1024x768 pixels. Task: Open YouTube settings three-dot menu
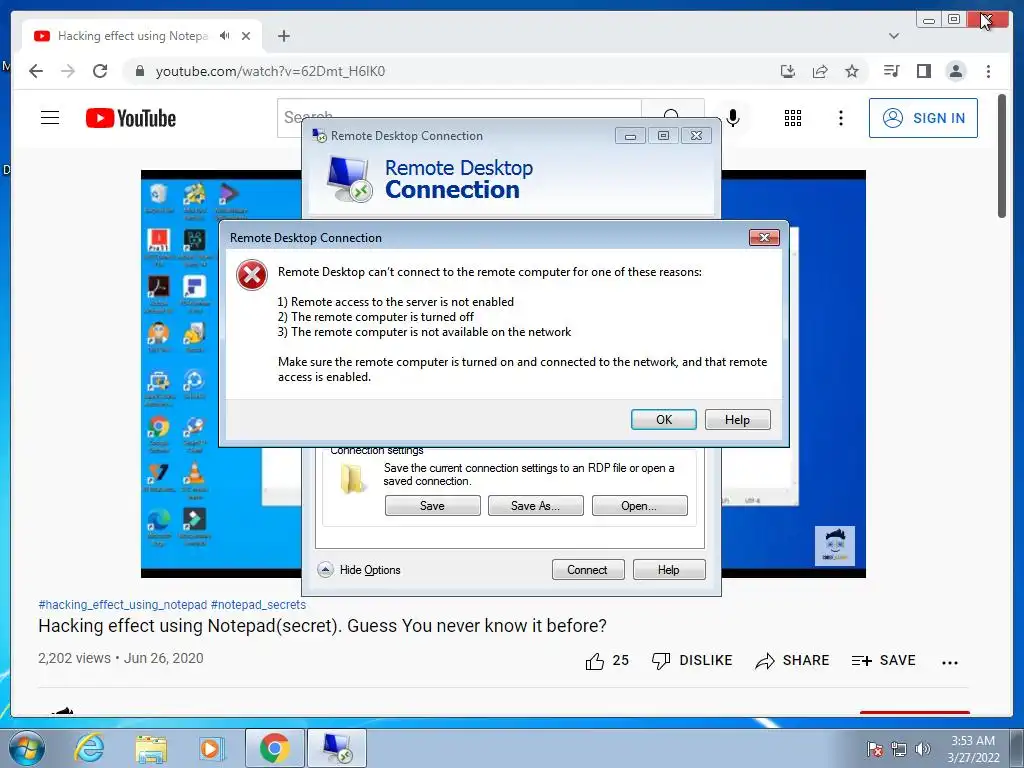[x=840, y=118]
